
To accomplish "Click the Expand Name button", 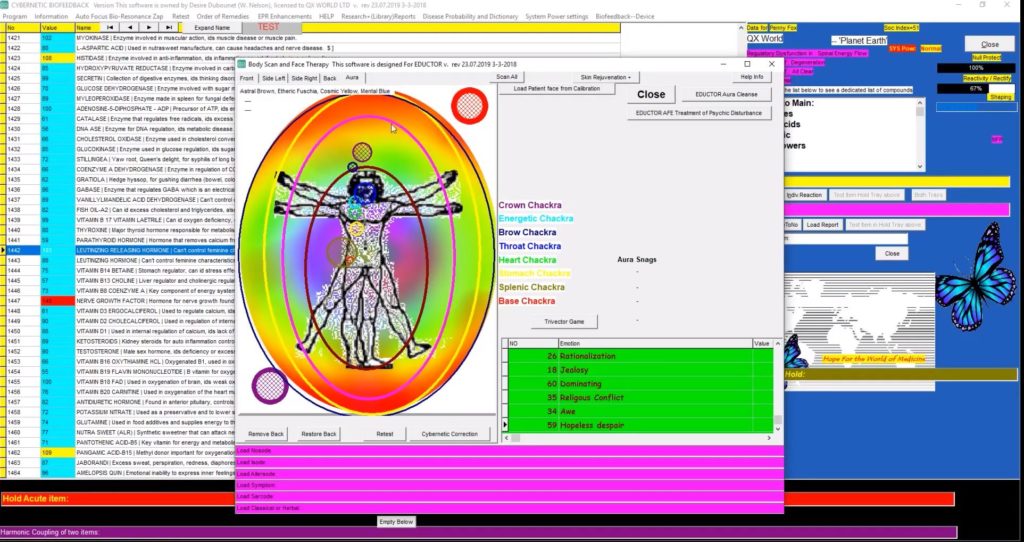I will [212, 27].
